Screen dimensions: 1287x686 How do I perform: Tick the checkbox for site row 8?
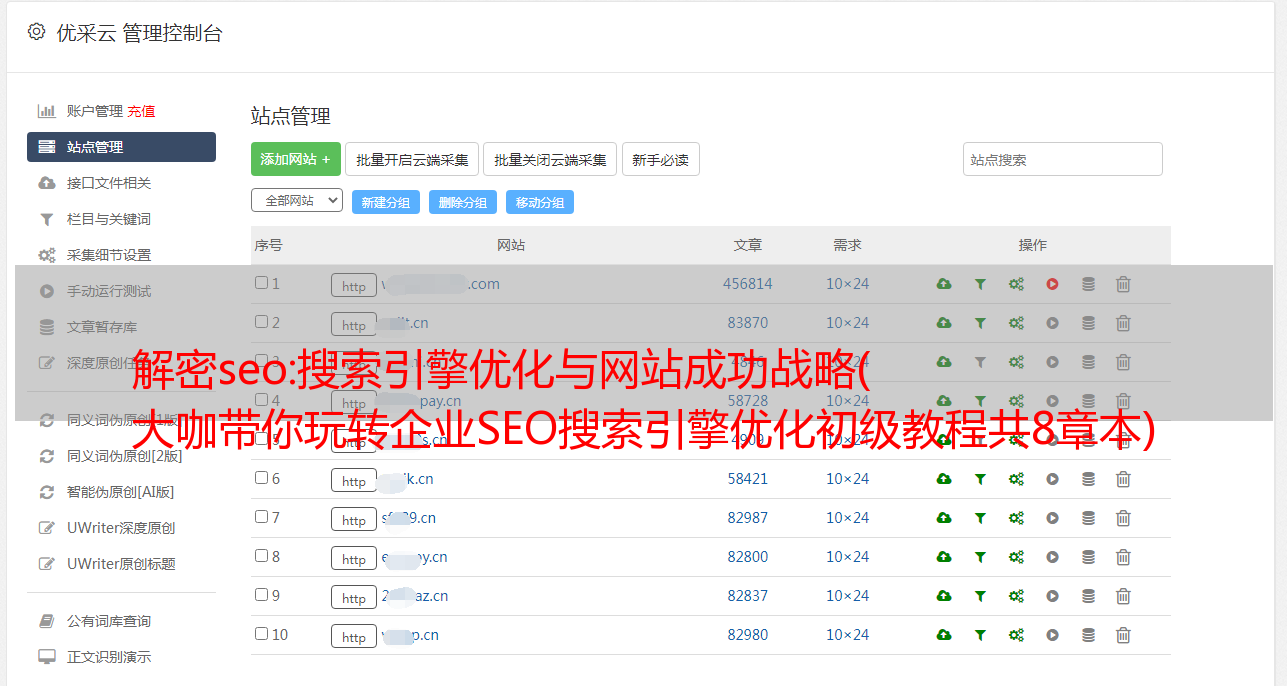coord(261,556)
